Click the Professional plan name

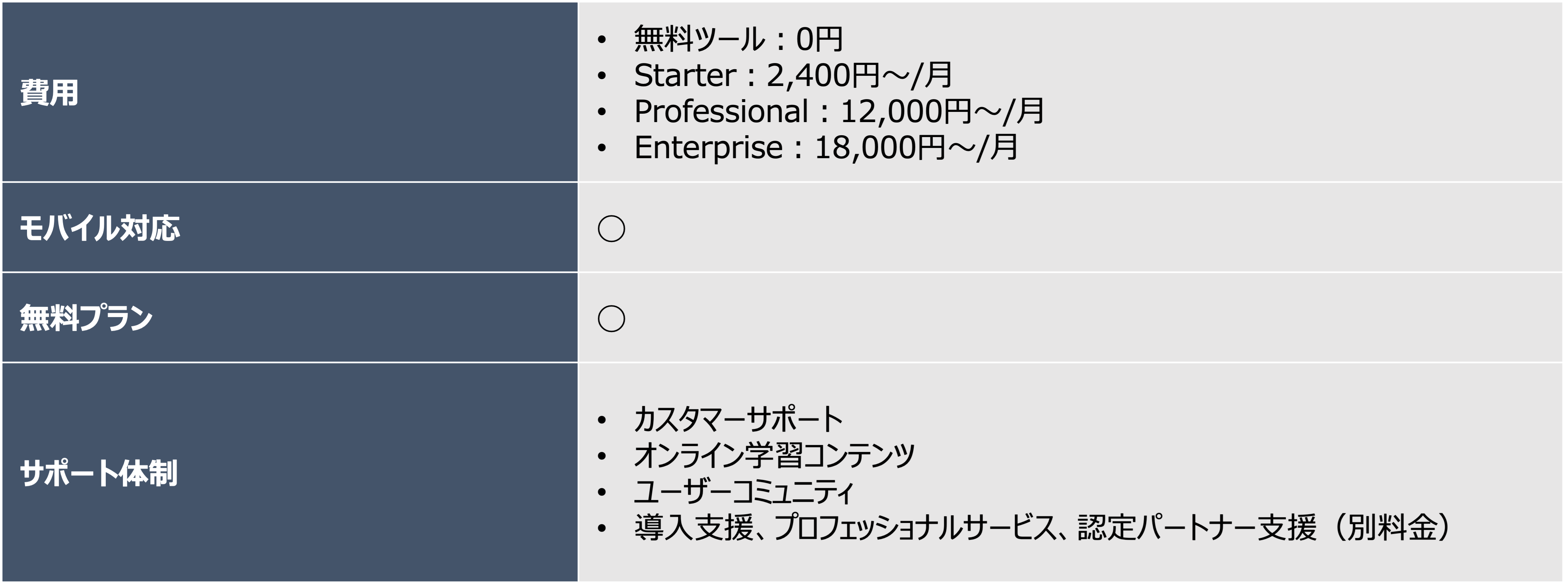(721, 111)
